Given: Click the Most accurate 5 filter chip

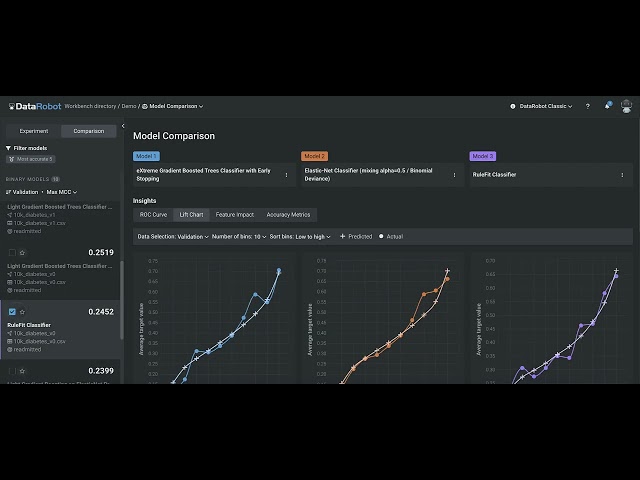Looking at the screenshot, I should tap(31, 159).
